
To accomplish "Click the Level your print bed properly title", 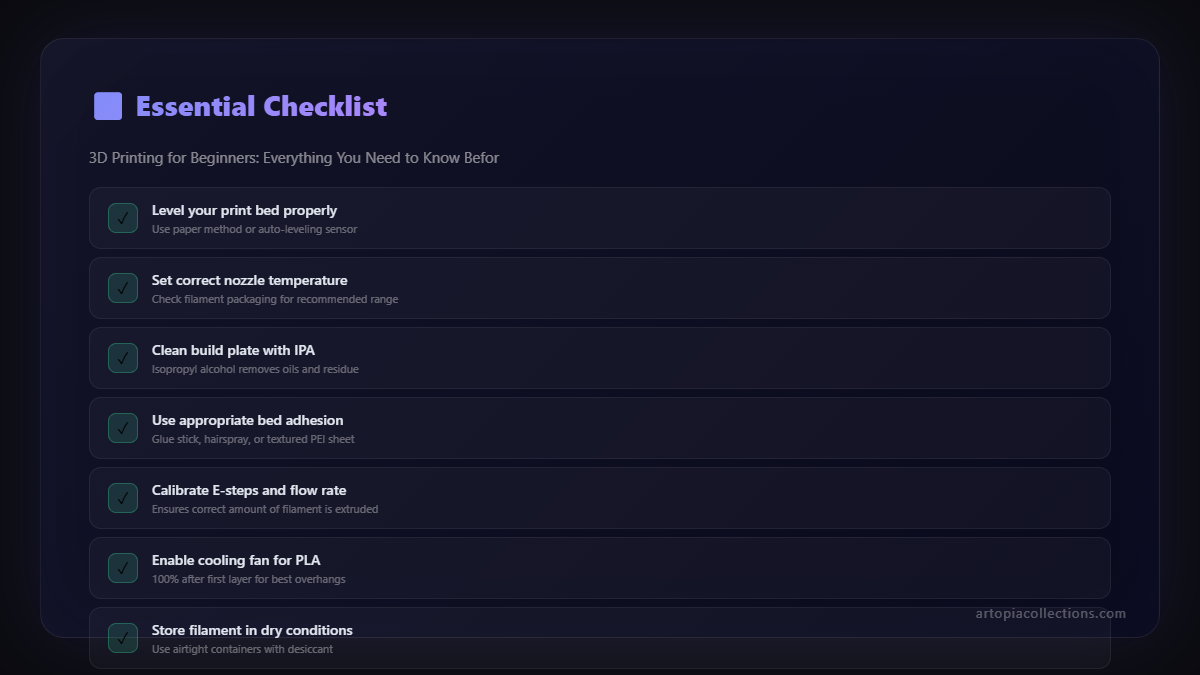I will pos(244,210).
